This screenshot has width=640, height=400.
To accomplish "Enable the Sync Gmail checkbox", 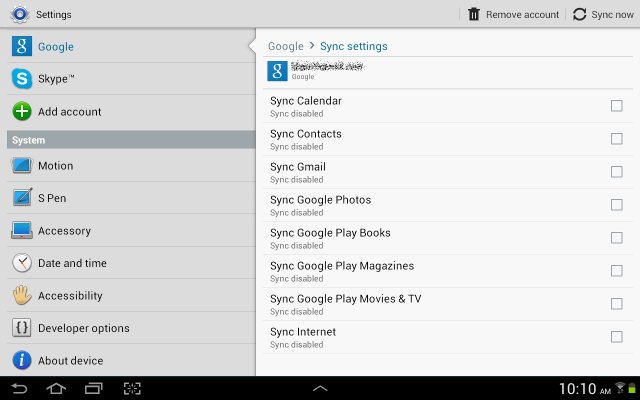I will 616,172.
